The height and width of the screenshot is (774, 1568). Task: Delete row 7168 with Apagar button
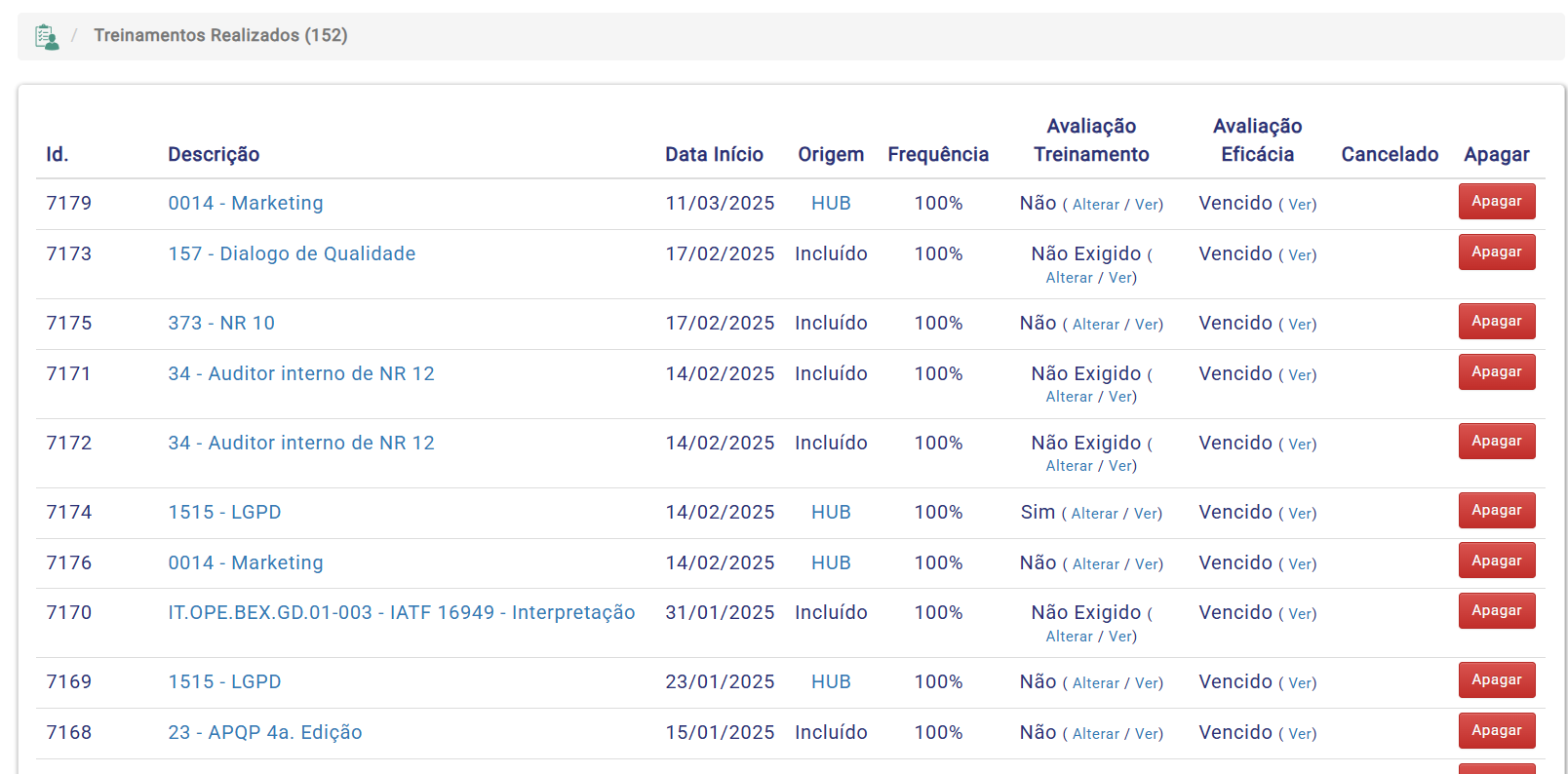[x=1497, y=731]
